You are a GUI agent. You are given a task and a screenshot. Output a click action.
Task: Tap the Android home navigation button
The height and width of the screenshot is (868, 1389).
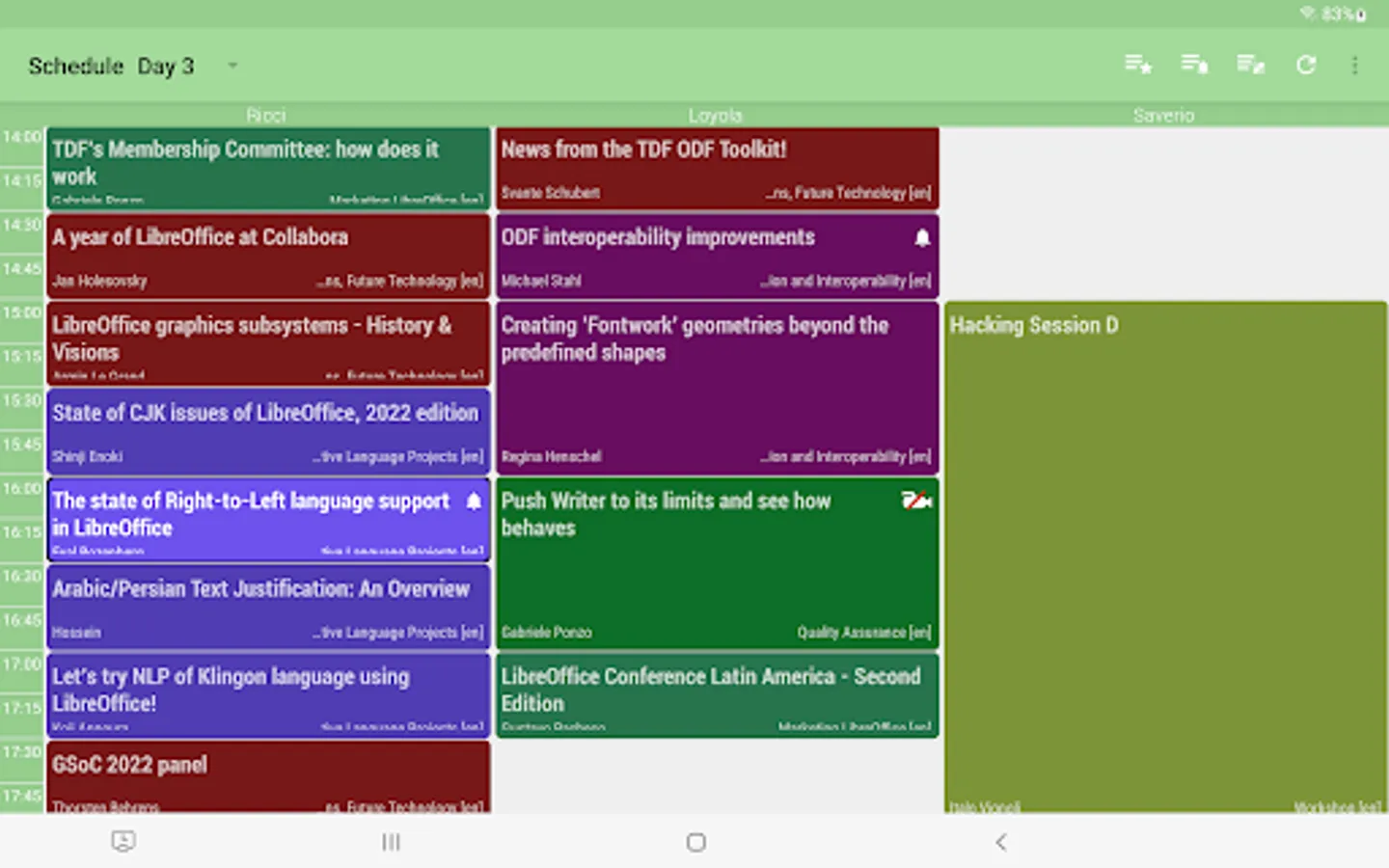point(695,842)
